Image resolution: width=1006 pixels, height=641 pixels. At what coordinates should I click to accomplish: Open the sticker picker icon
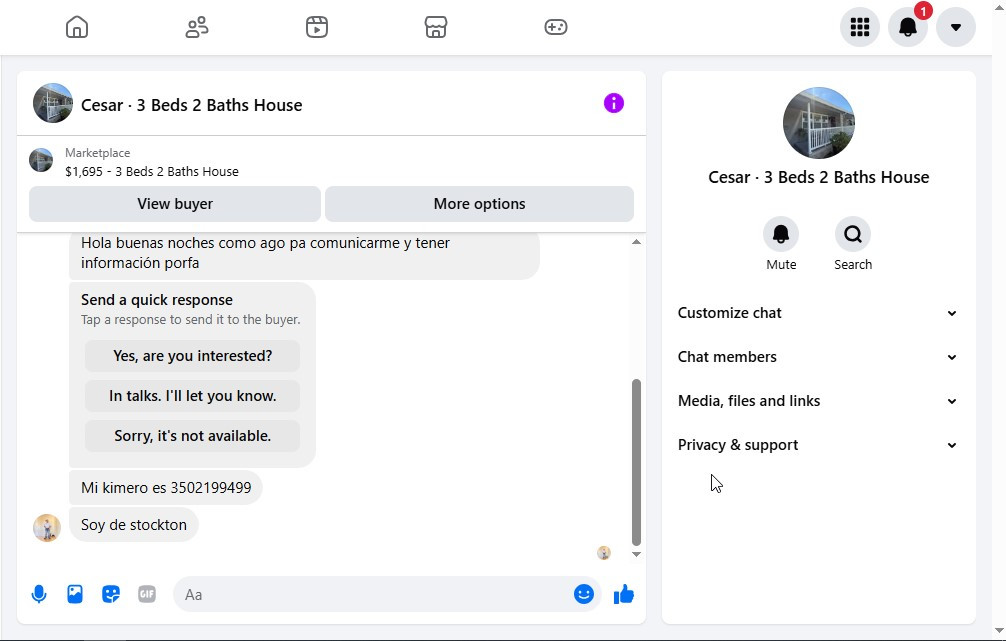(x=111, y=594)
